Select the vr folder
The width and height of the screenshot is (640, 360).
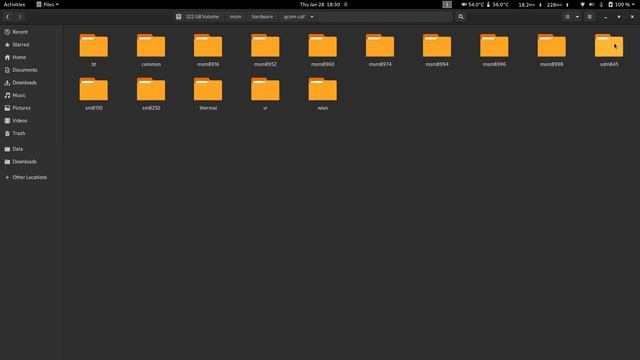tap(265, 94)
